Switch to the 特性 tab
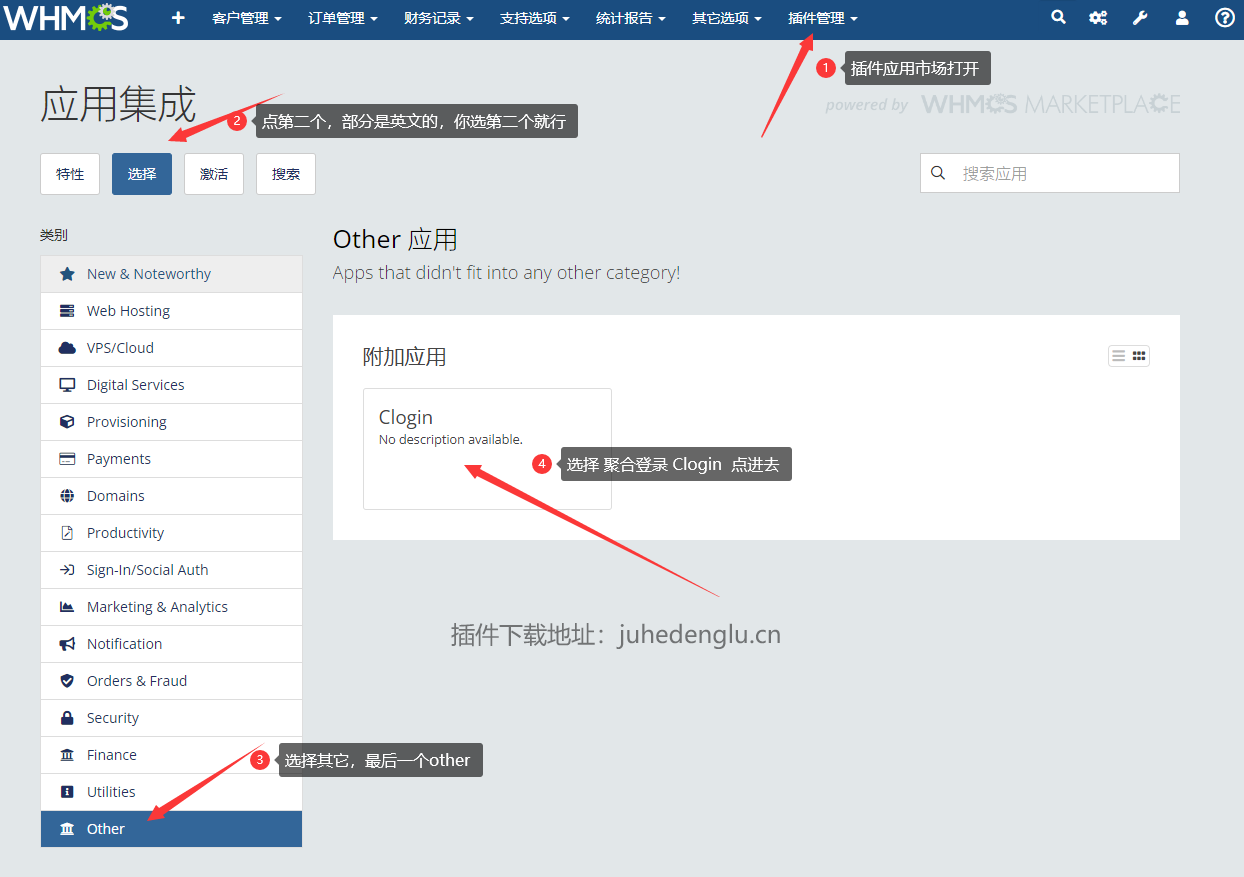1244x877 pixels. click(x=70, y=174)
